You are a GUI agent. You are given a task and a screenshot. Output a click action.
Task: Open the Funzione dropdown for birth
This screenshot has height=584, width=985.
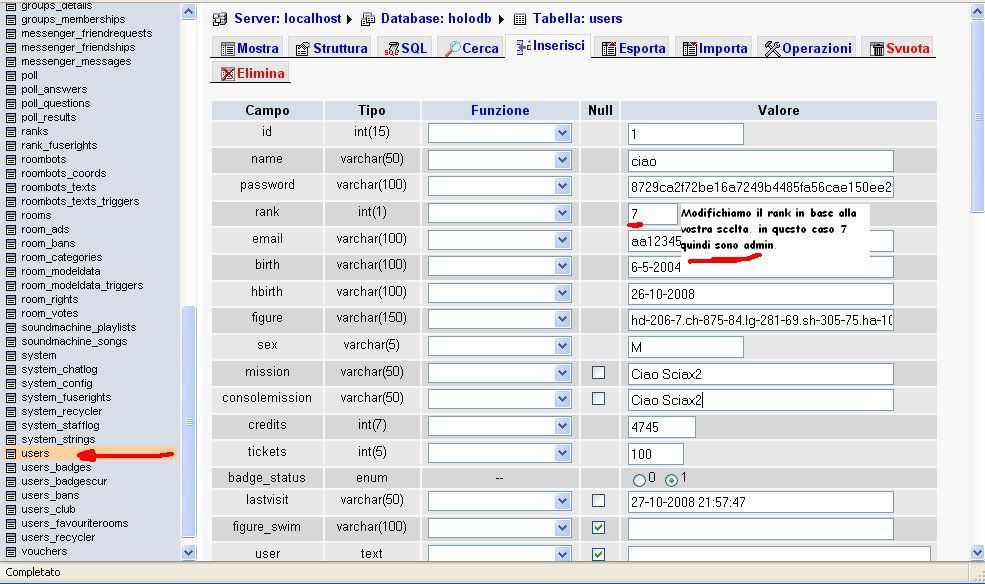click(x=500, y=266)
